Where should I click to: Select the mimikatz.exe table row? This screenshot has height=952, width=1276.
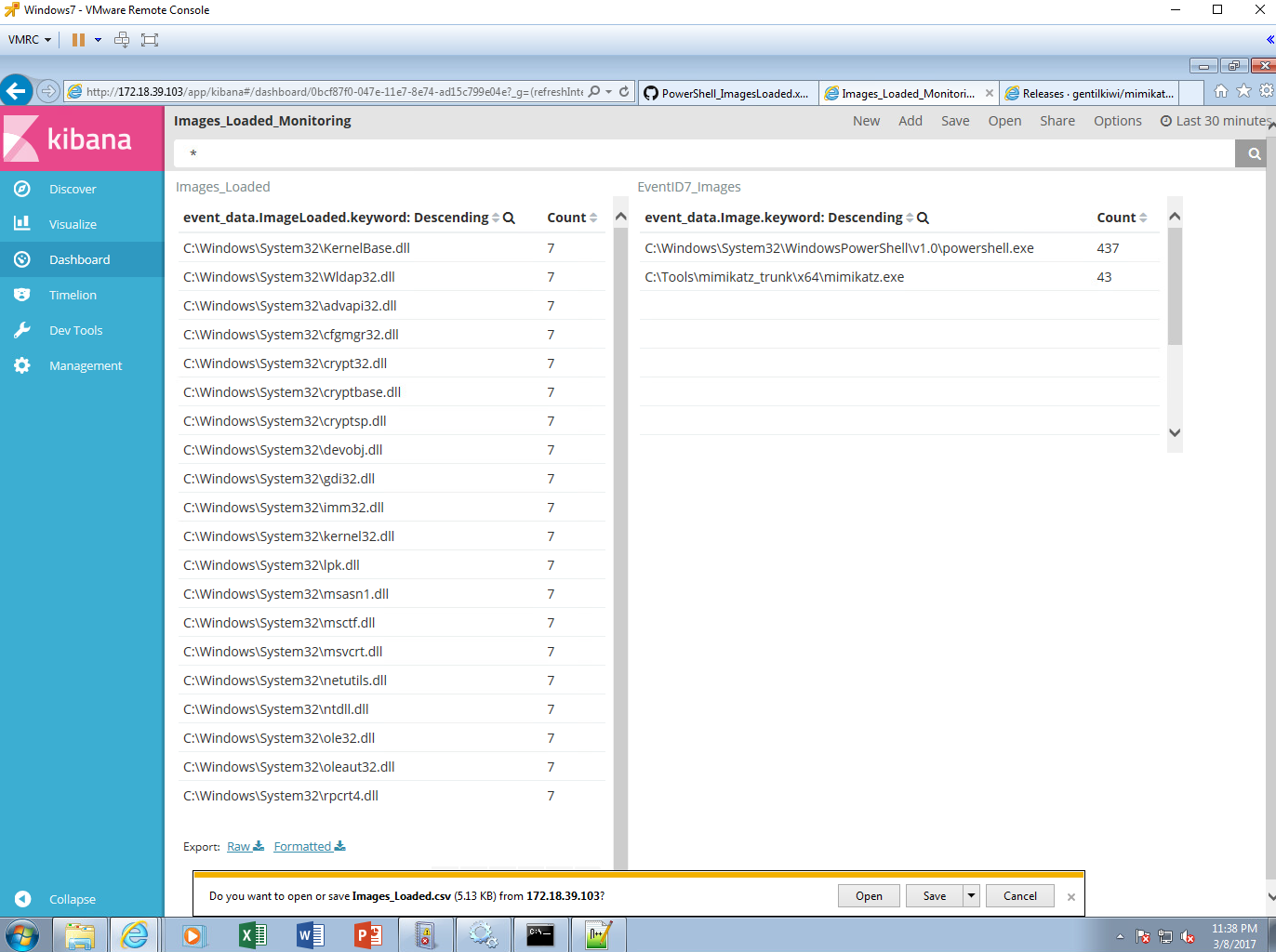(898, 277)
